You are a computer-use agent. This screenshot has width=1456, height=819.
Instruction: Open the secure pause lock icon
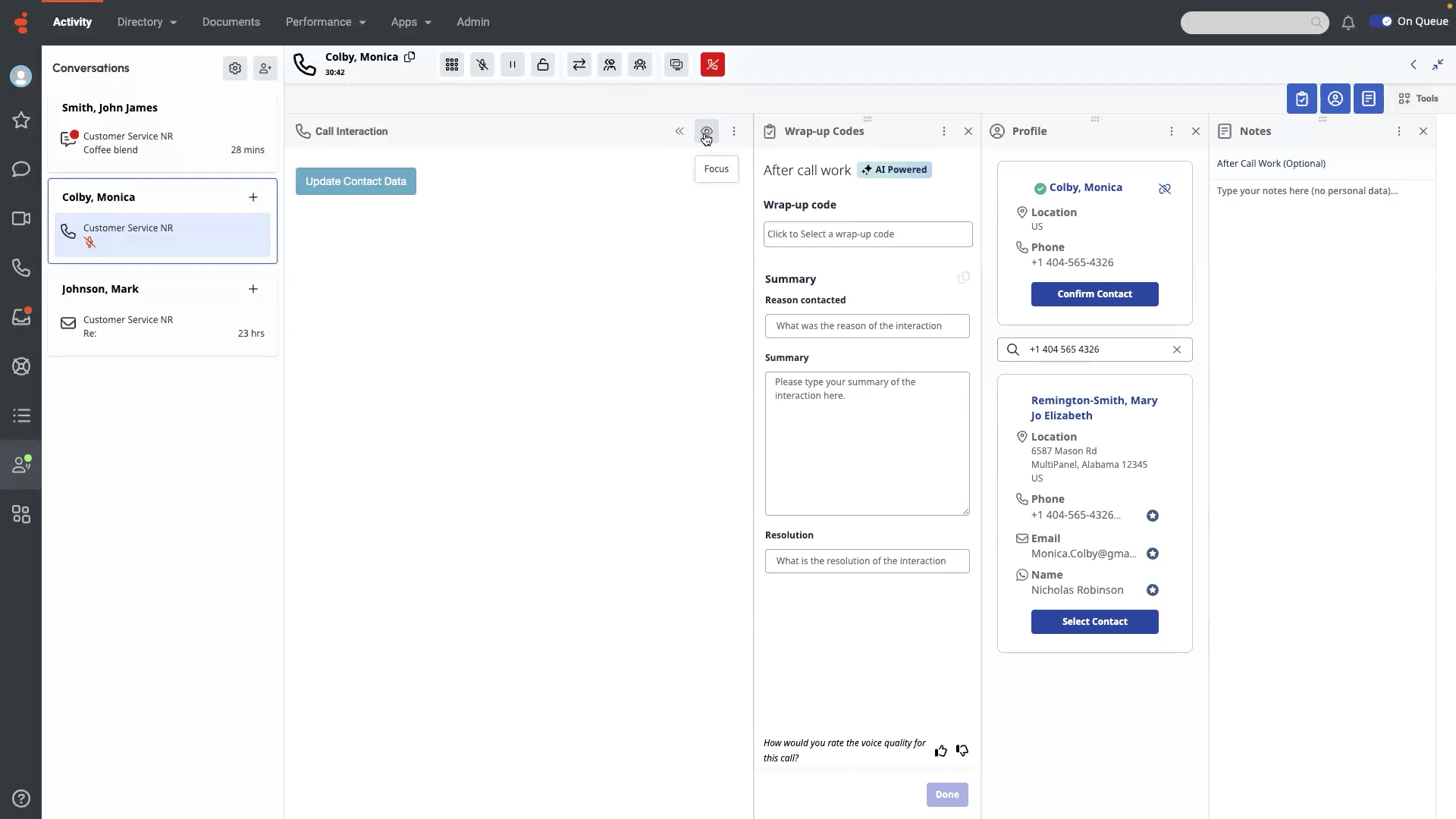tap(543, 65)
